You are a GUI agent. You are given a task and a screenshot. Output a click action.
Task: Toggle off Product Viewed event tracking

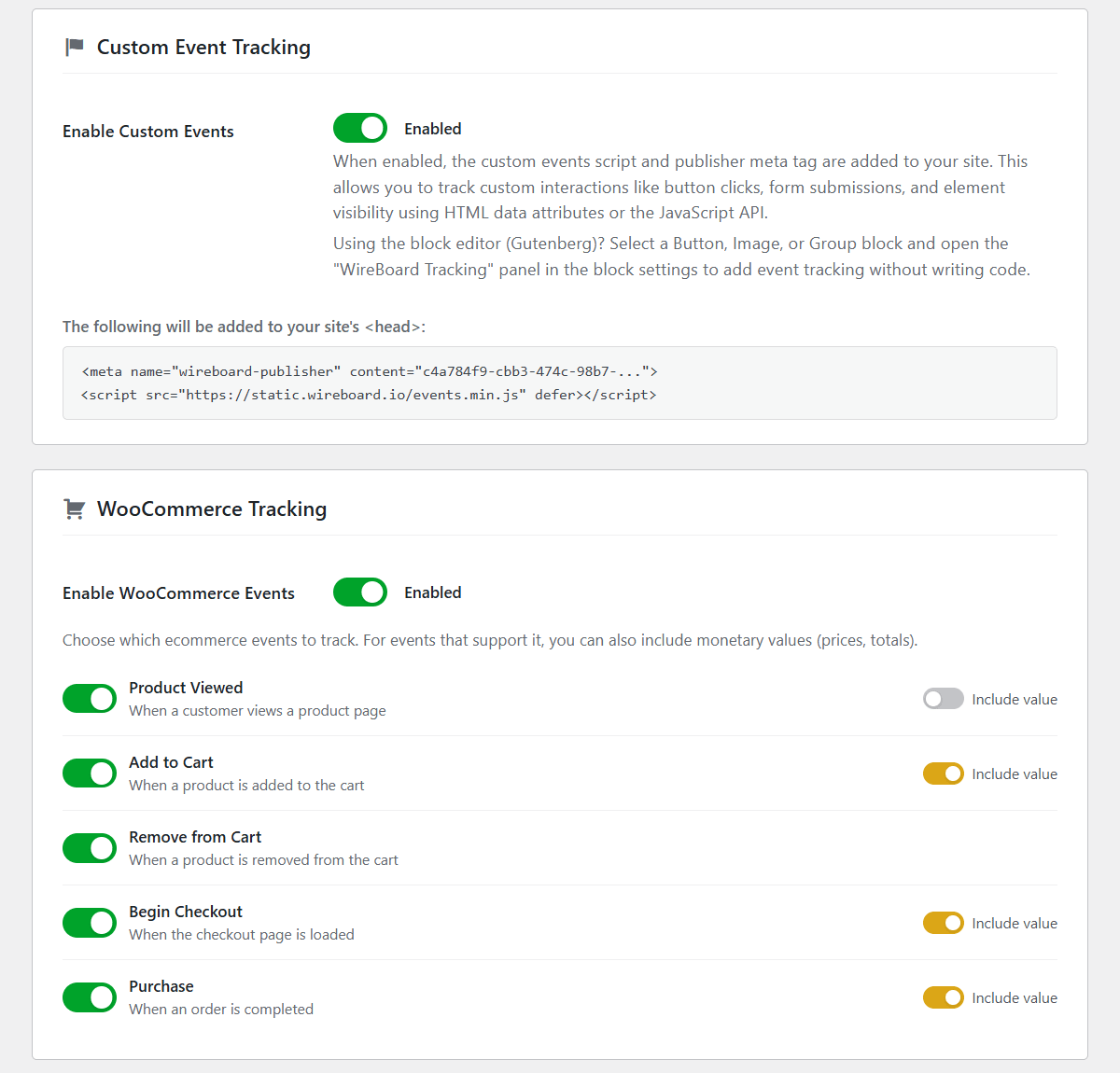click(x=90, y=698)
